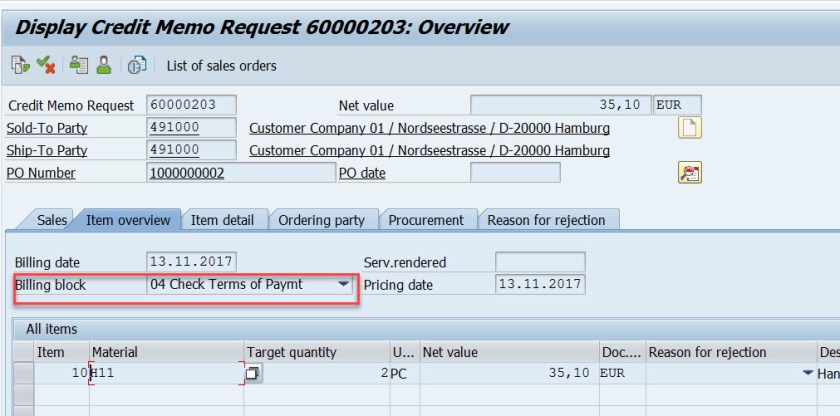Select row of item 10 via row selector
The width and height of the screenshot is (840, 416).
pos(24,373)
